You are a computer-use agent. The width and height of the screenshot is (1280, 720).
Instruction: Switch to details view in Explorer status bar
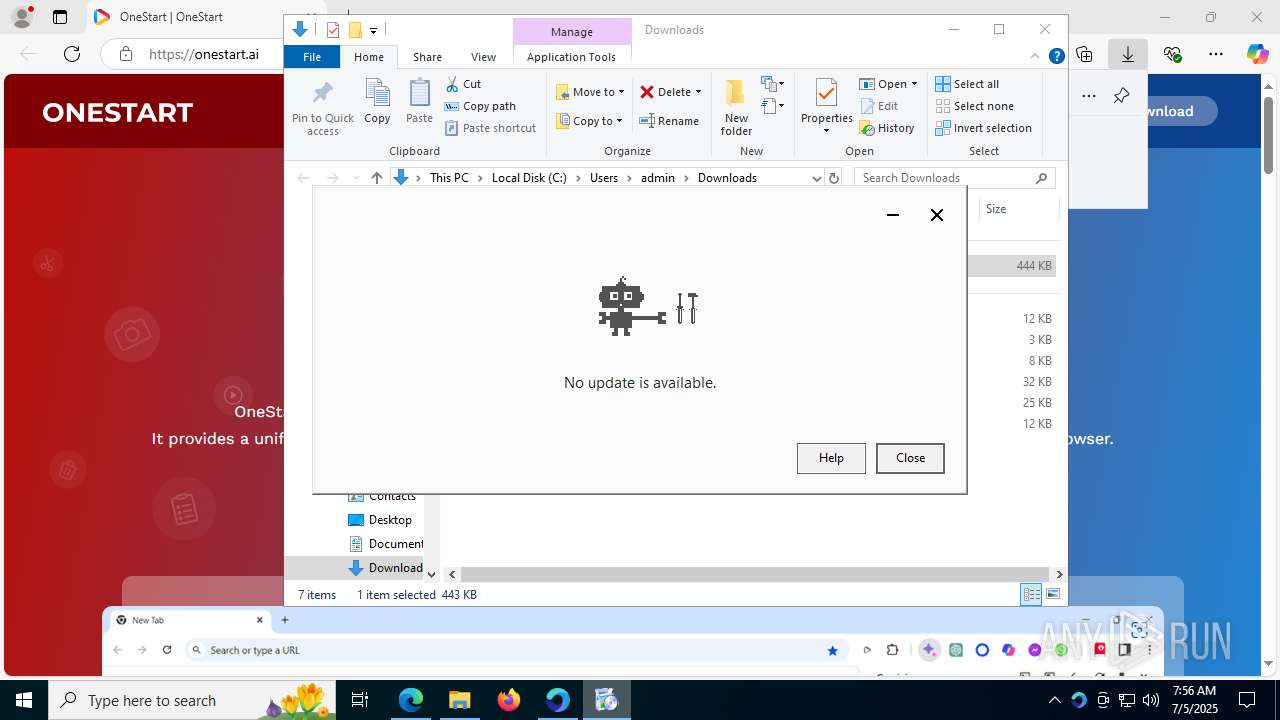point(1031,594)
